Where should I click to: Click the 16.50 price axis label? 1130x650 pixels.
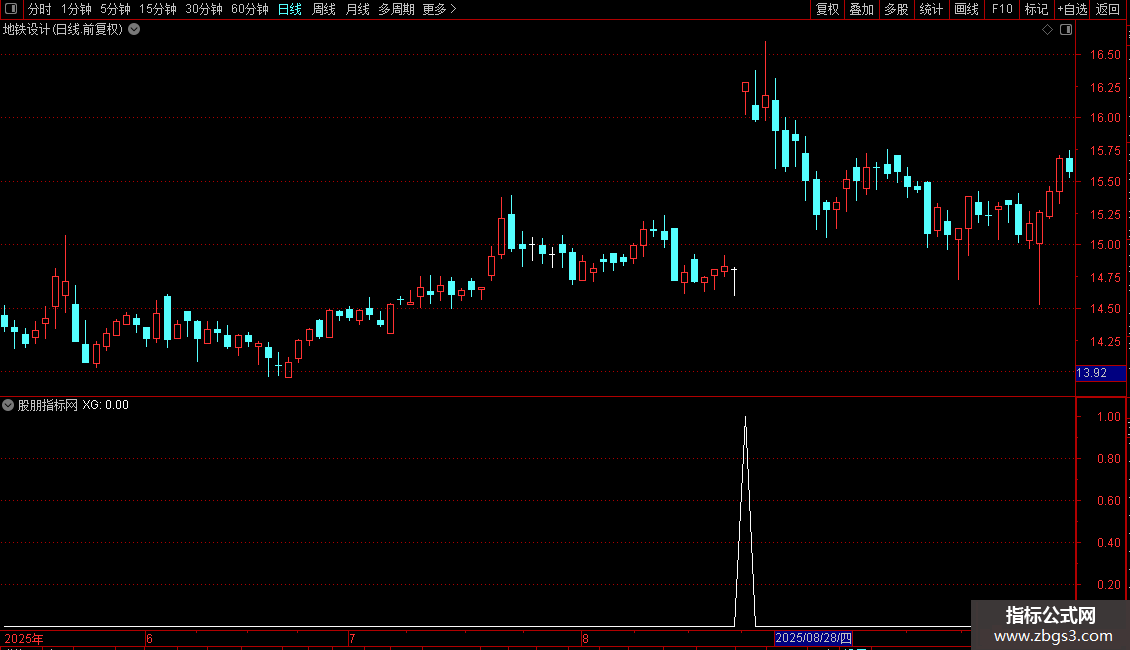tap(1105, 55)
